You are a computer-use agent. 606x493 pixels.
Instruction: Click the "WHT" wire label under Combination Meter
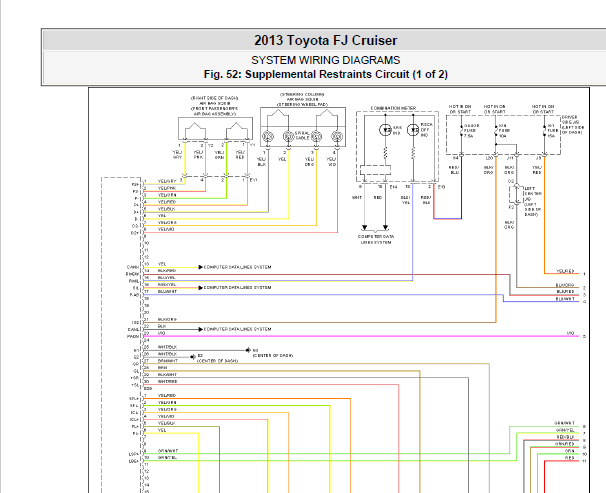[x=357, y=197]
